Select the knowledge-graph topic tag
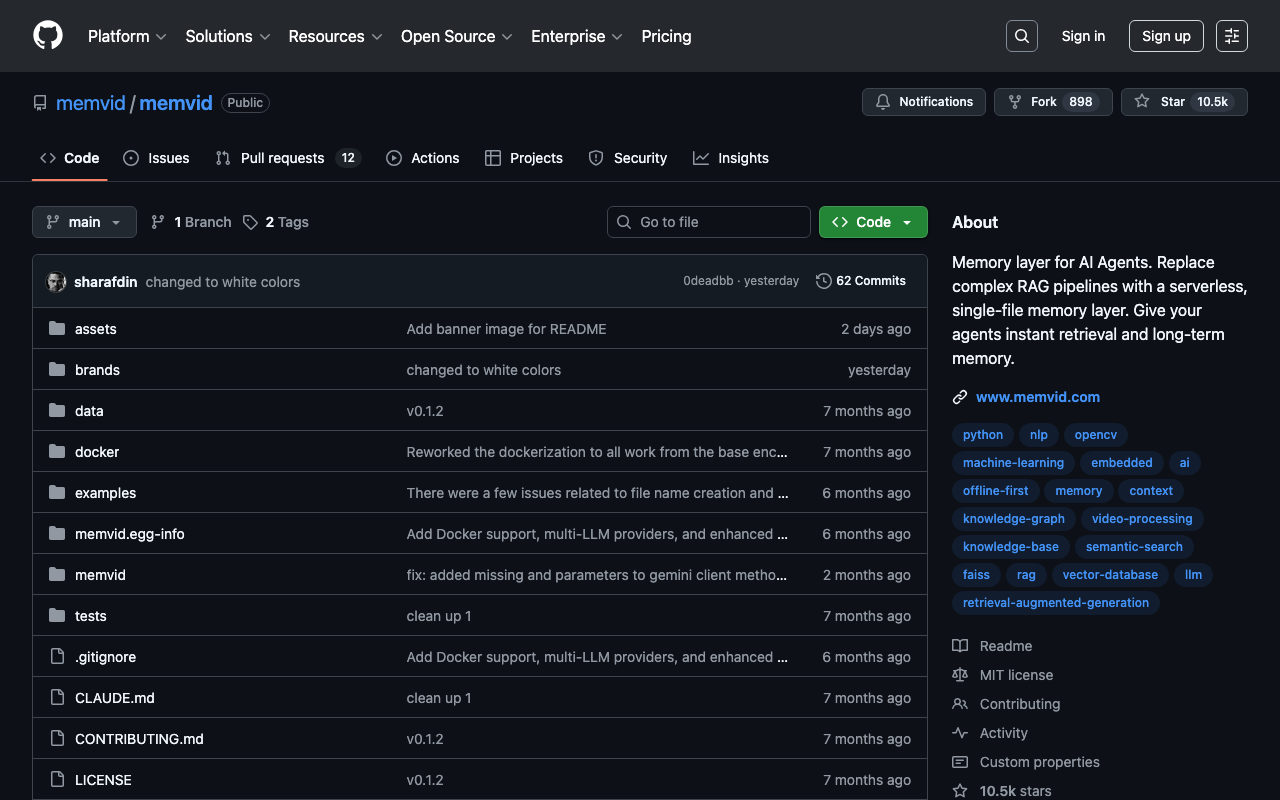Viewport: 1280px width, 800px height. (x=1013, y=519)
